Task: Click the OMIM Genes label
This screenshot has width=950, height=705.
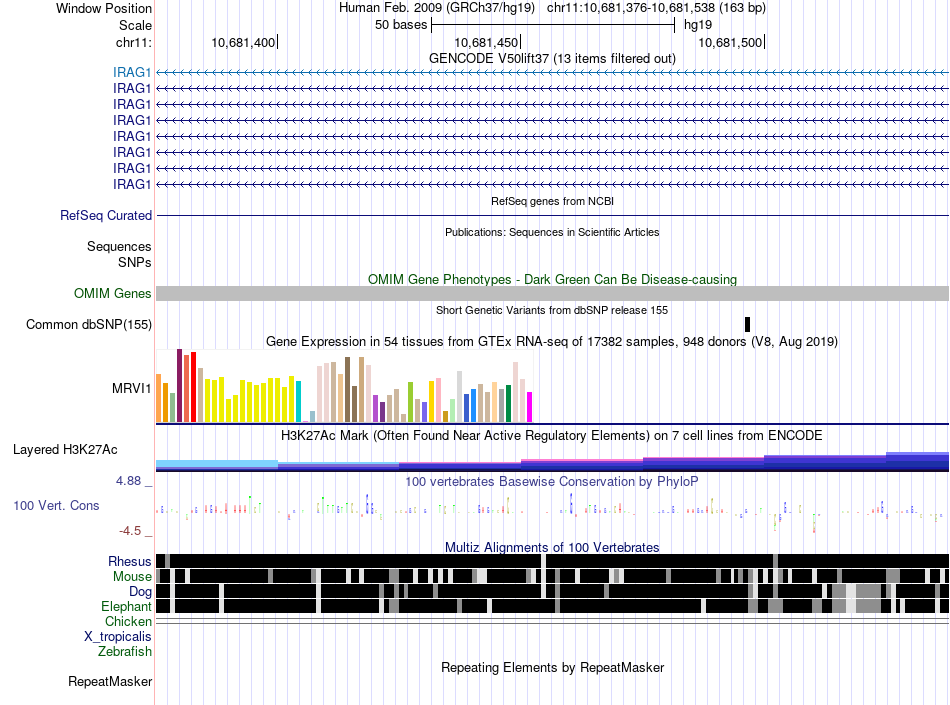Action: pos(113,294)
